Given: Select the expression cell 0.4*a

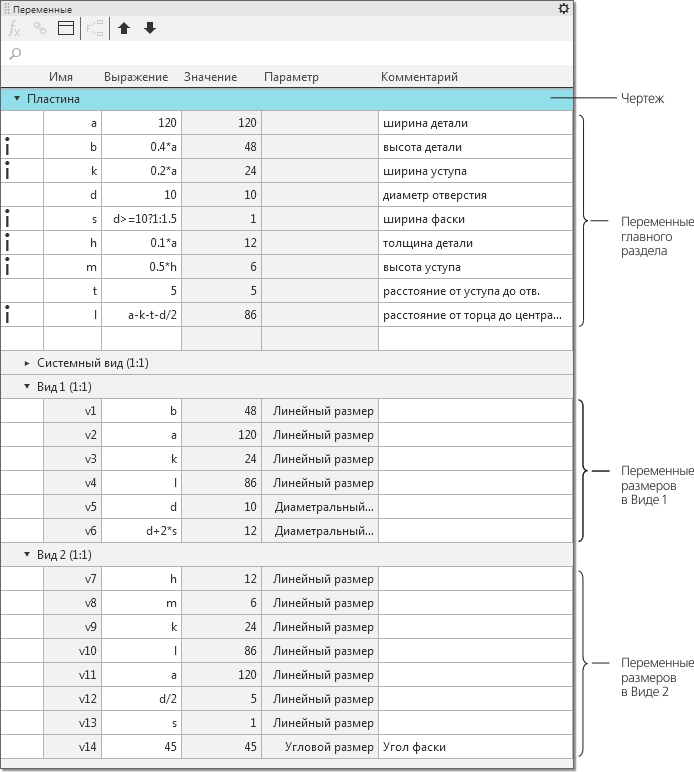Looking at the screenshot, I should click(141, 147).
